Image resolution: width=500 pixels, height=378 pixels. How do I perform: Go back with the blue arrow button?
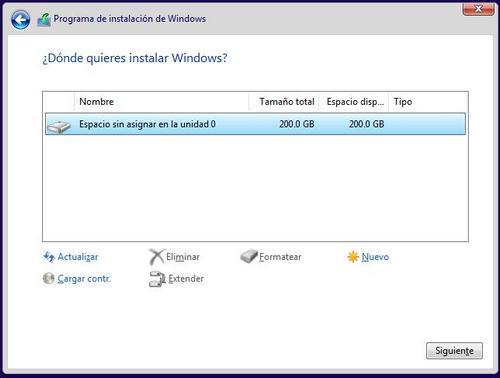coord(20,20)
